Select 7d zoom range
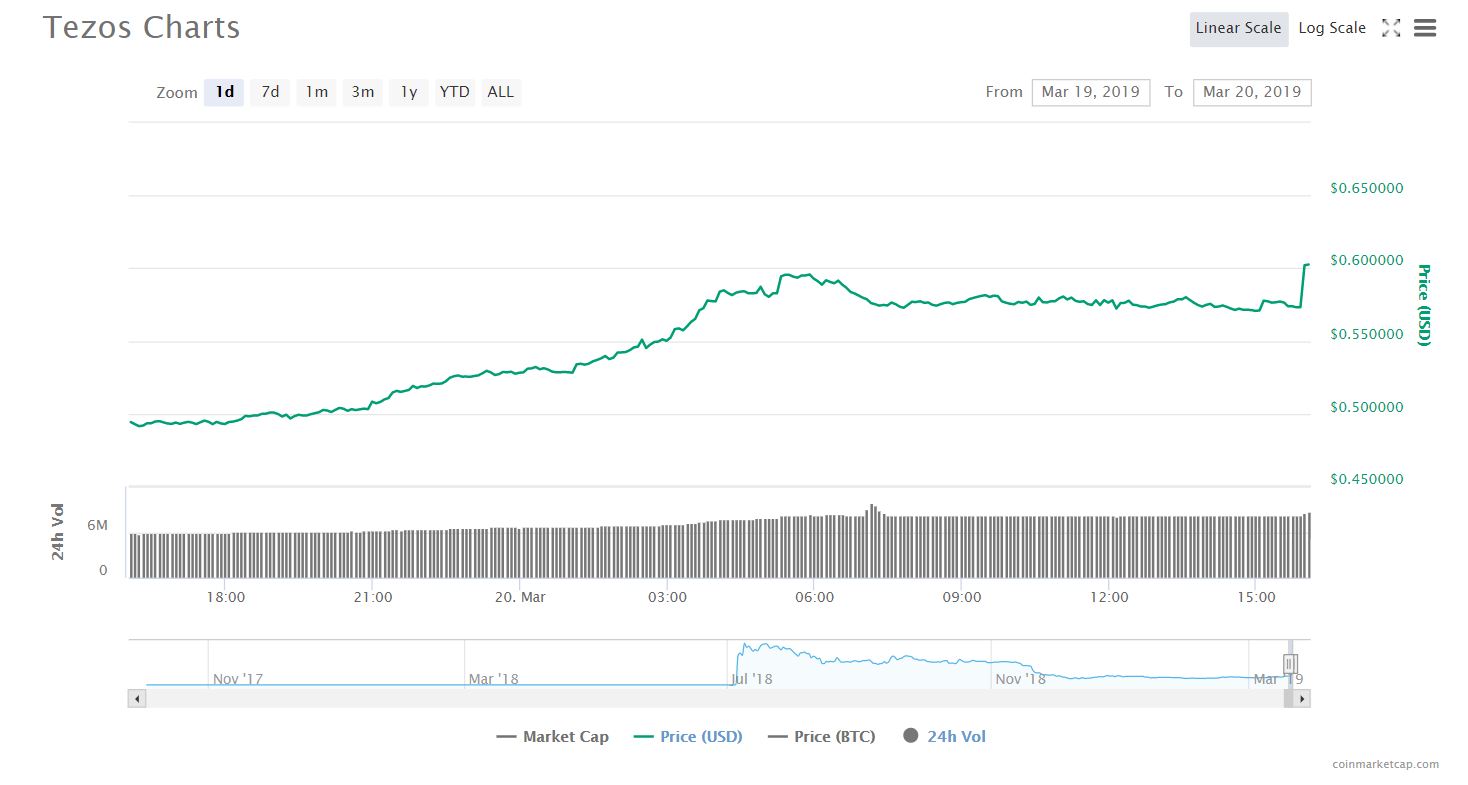This screenshot has width=1468, height=785. [270, 92]
